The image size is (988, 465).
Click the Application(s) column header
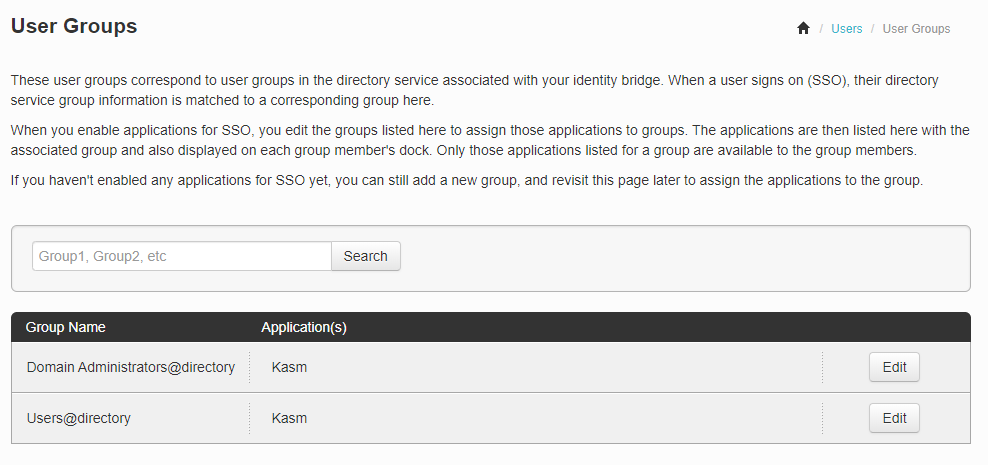coord(304,327)
